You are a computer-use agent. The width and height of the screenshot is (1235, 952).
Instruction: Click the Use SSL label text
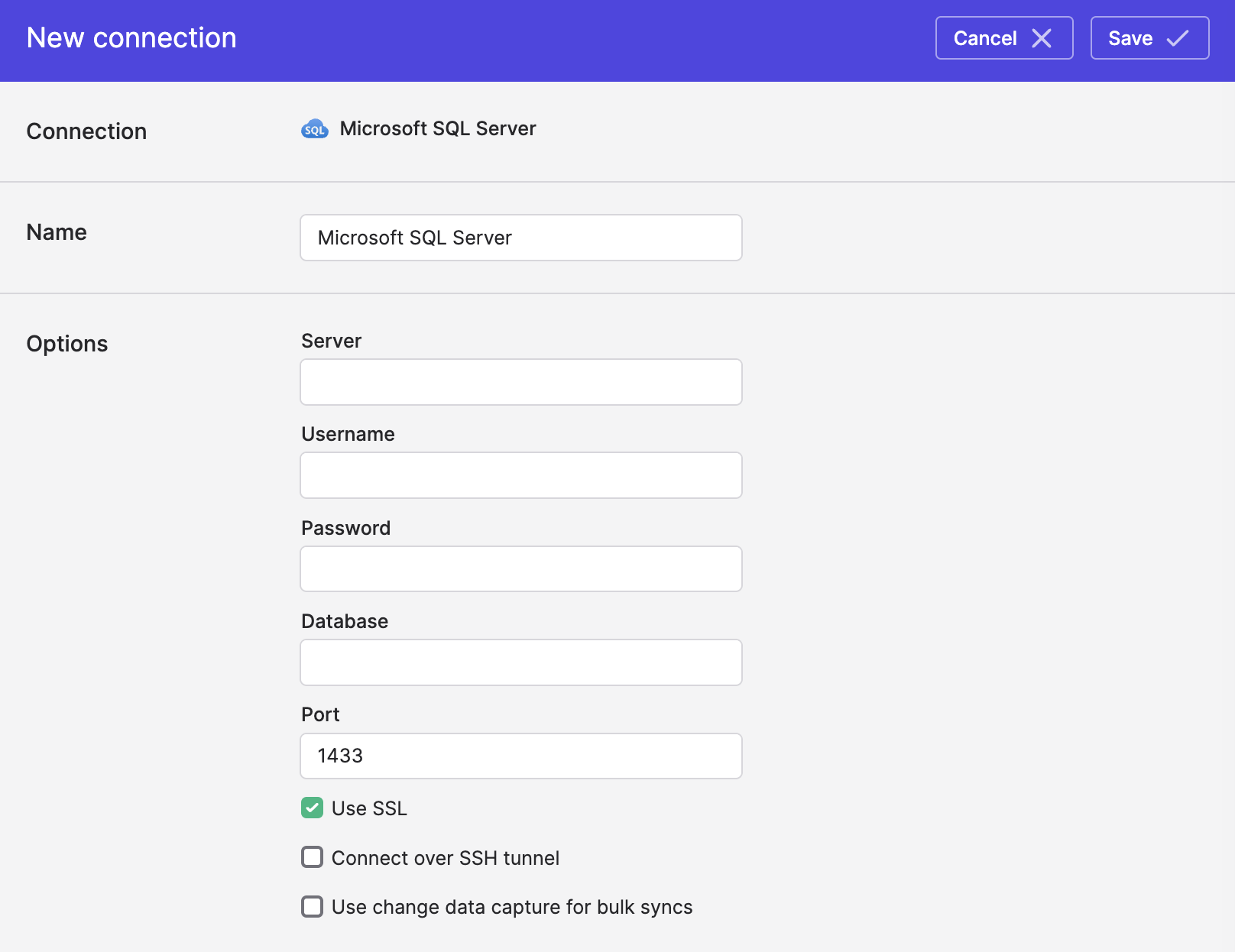pos(369,808)
